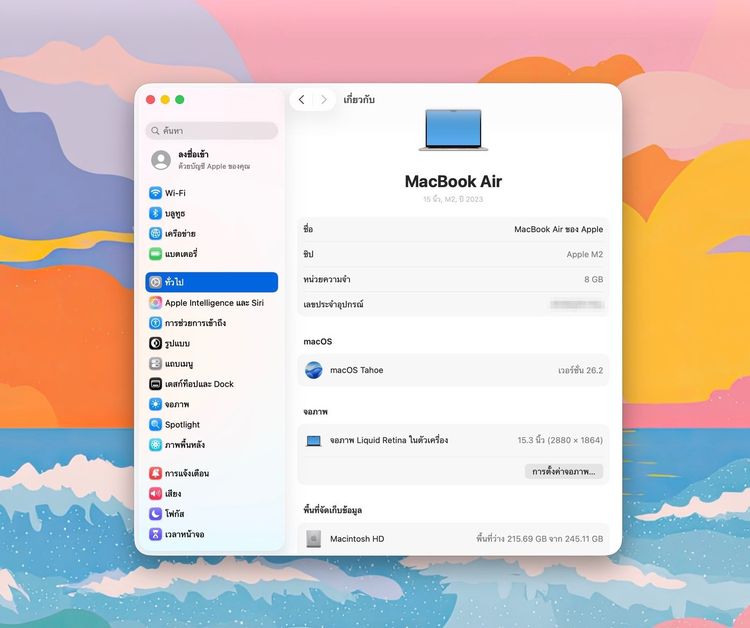Click the Wi-Fi icon in sidebar
The width and height of the screenshot is (750, 628).
coord(156,193)
